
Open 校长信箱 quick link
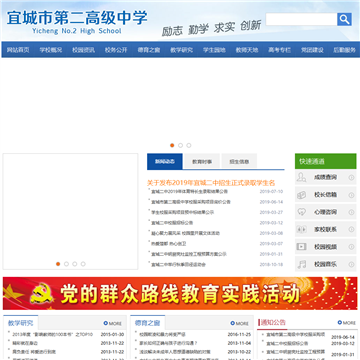click(326, 195)
